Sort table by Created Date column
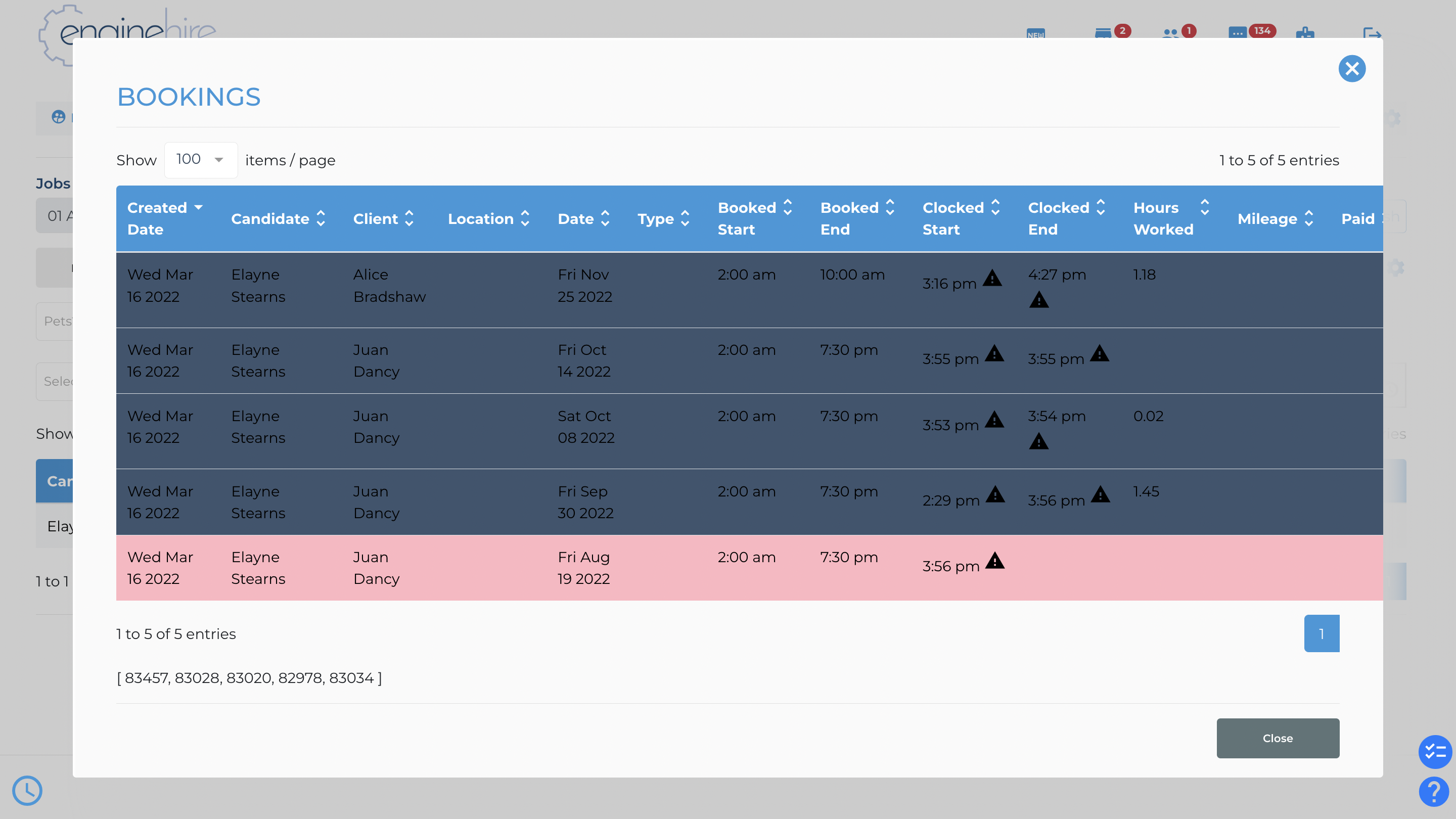 point(164,218)
